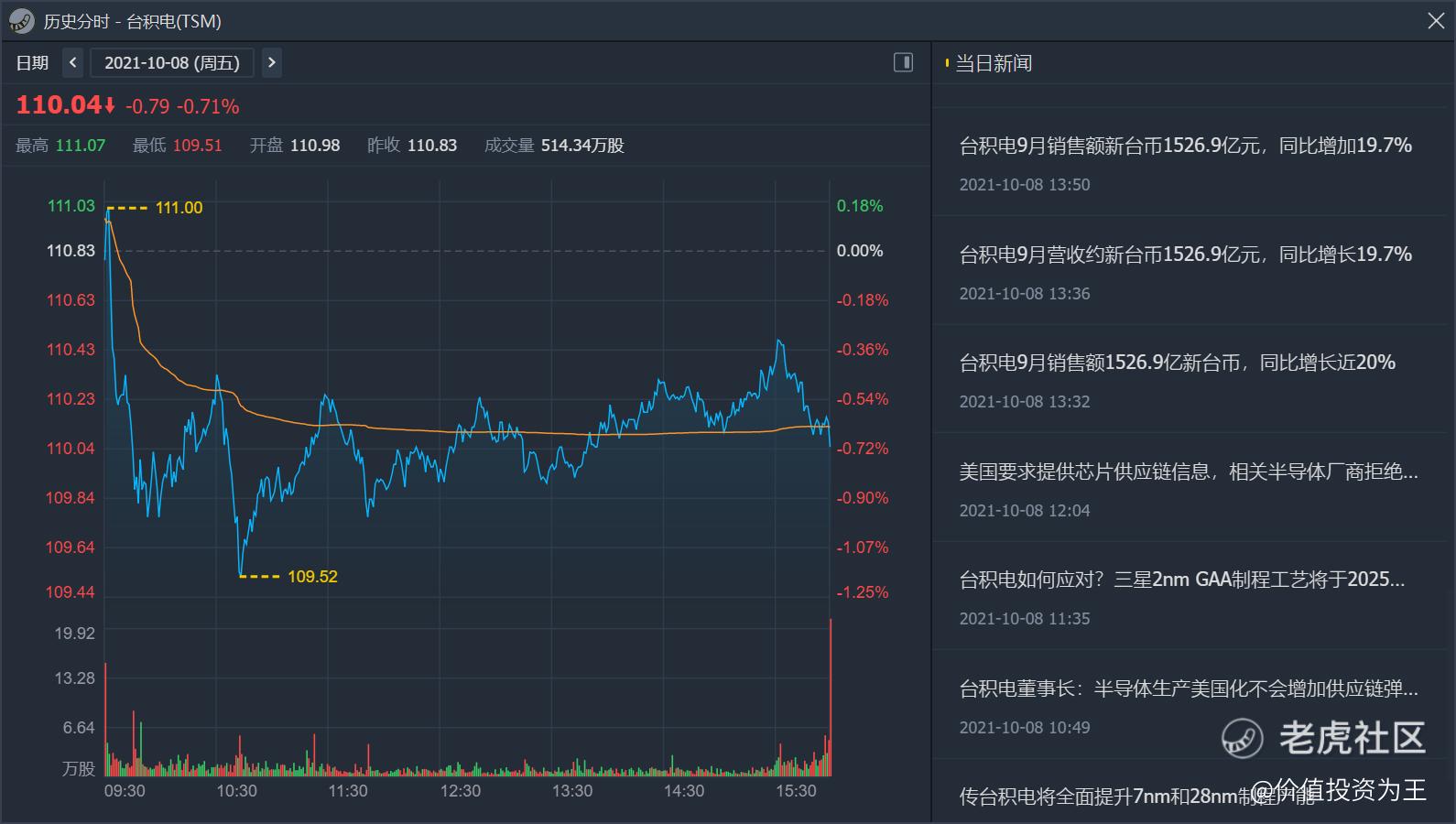This screenshot has height=824, width=1456.
Task: Select current price 110.04
Action: pos(59,105)
